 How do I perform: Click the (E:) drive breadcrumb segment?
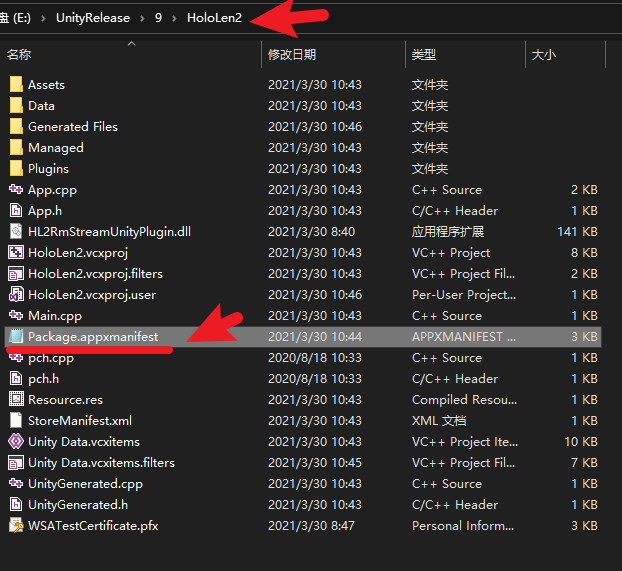(x=22, y=18)
